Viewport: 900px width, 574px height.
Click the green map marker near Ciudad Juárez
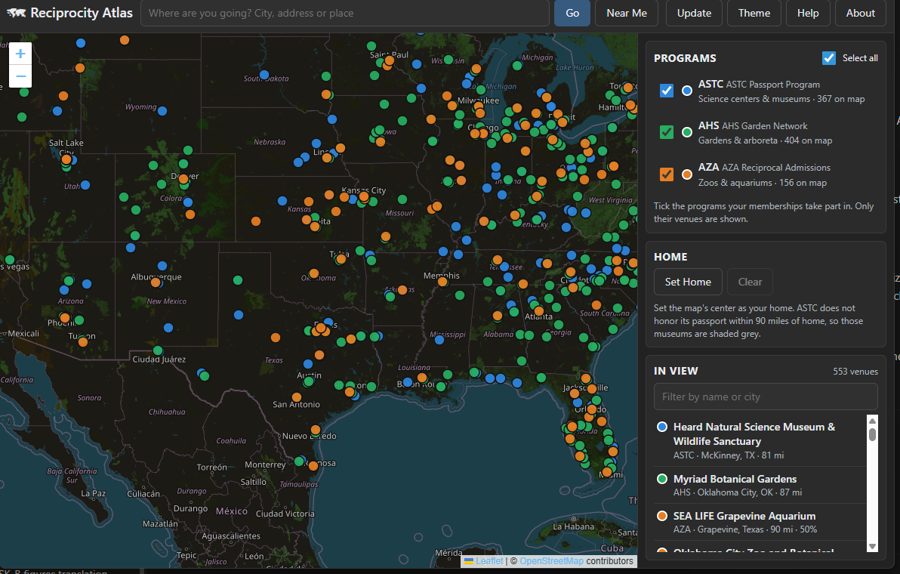(x=158, y=350)
